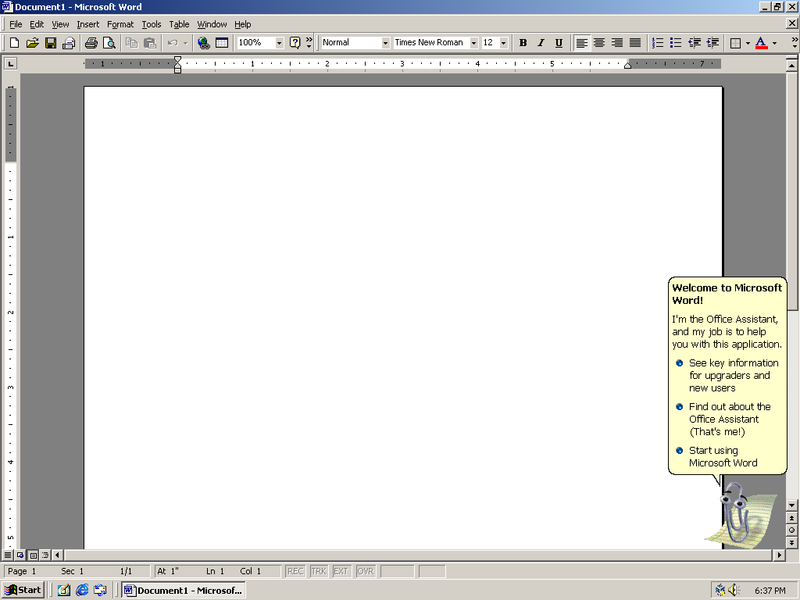Apply bulleted list formatting
The width and height of the screenshot is (800, 600).
pos(676,43)
